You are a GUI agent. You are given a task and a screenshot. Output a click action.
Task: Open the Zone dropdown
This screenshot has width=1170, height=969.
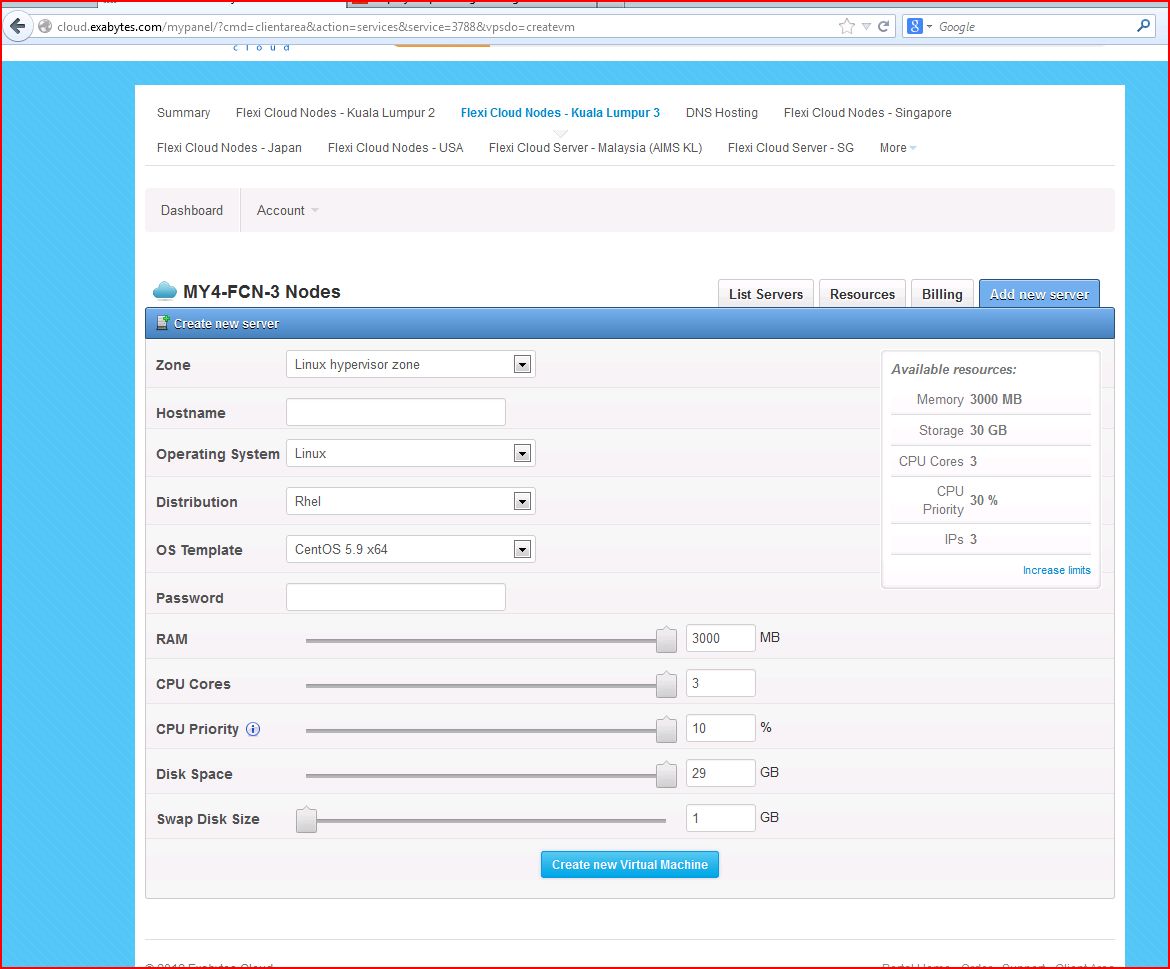[410, 364]
